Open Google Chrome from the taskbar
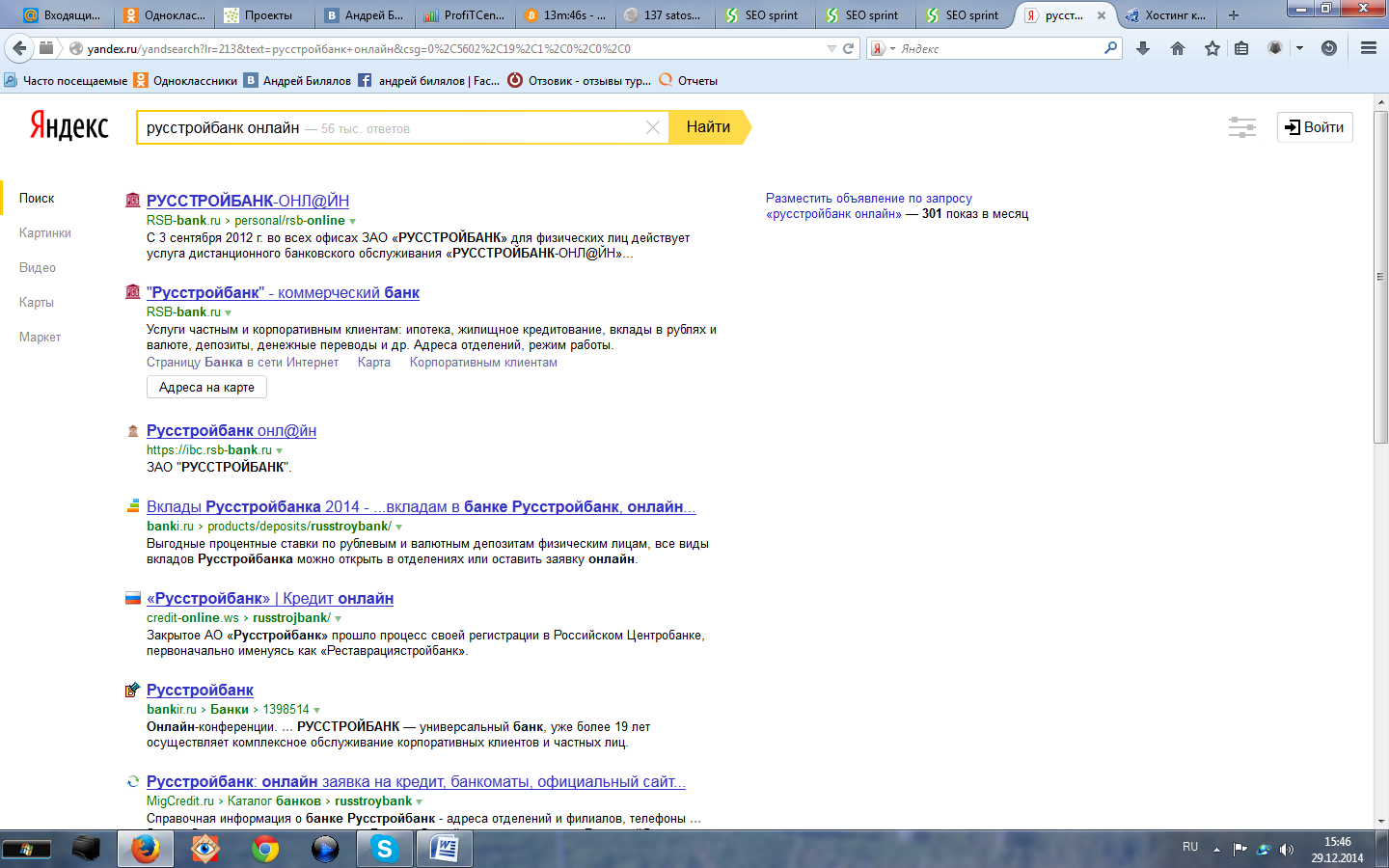This screenshot has height=868, width=1389. point(265,849)
